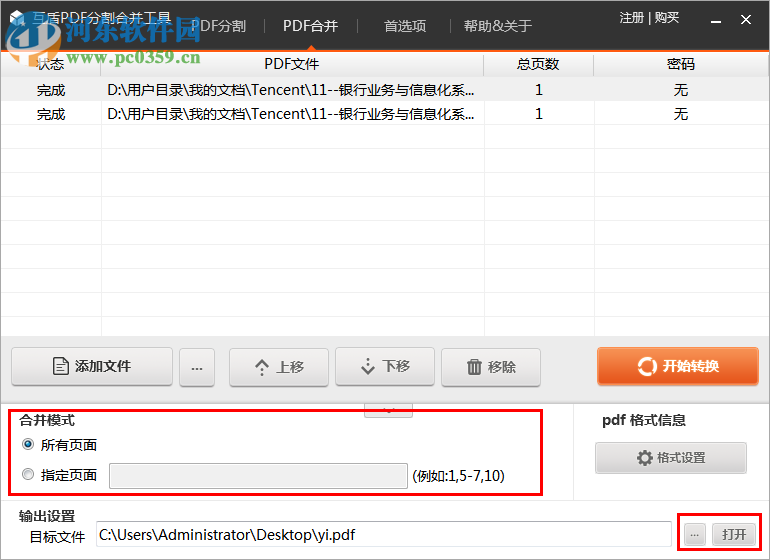Viewport: 770px width, 560px height.
Task: Close the PDF tool window
Action: [746, 20]
